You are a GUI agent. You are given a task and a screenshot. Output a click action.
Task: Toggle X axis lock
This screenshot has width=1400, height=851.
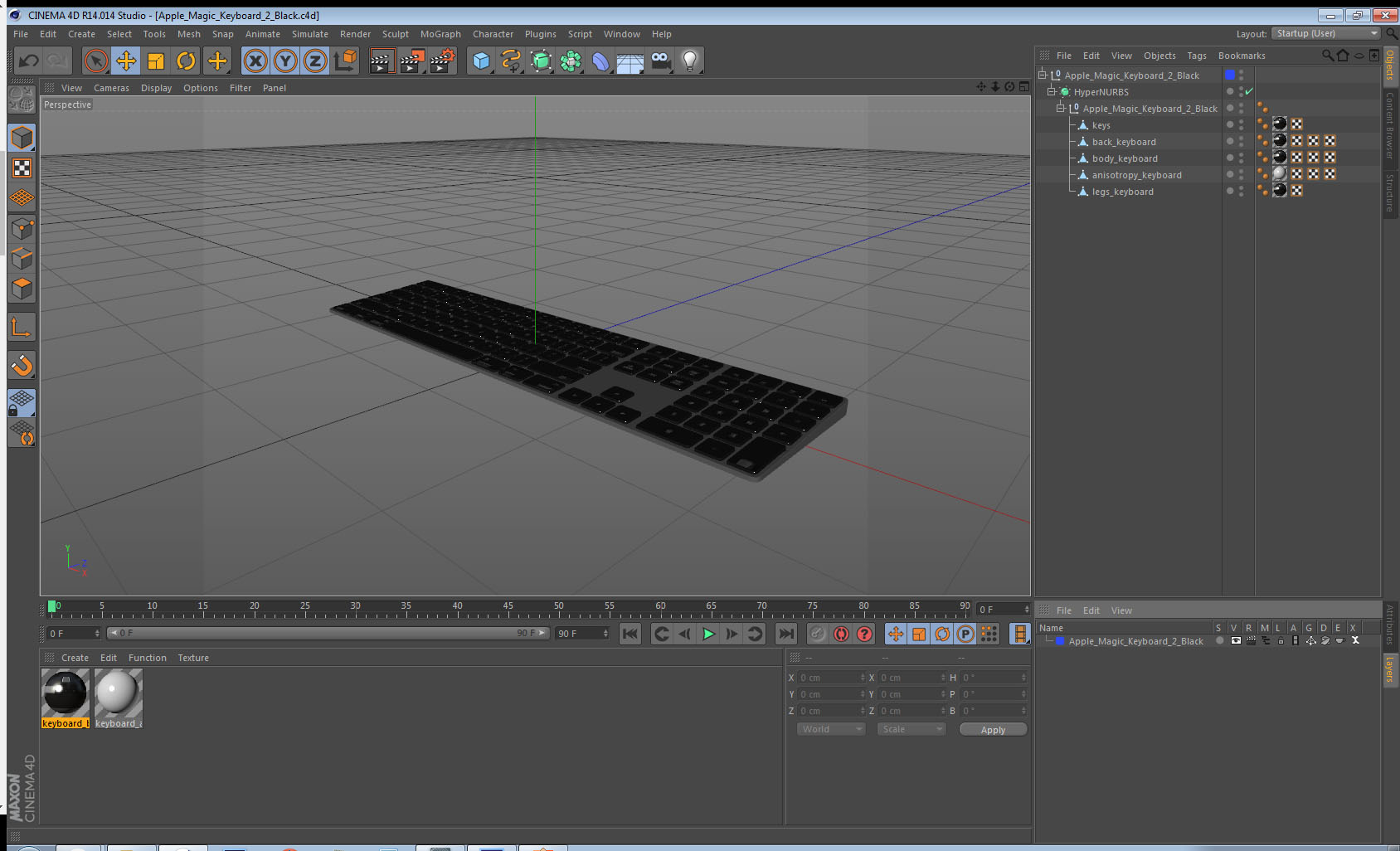(x=255, y=61)
